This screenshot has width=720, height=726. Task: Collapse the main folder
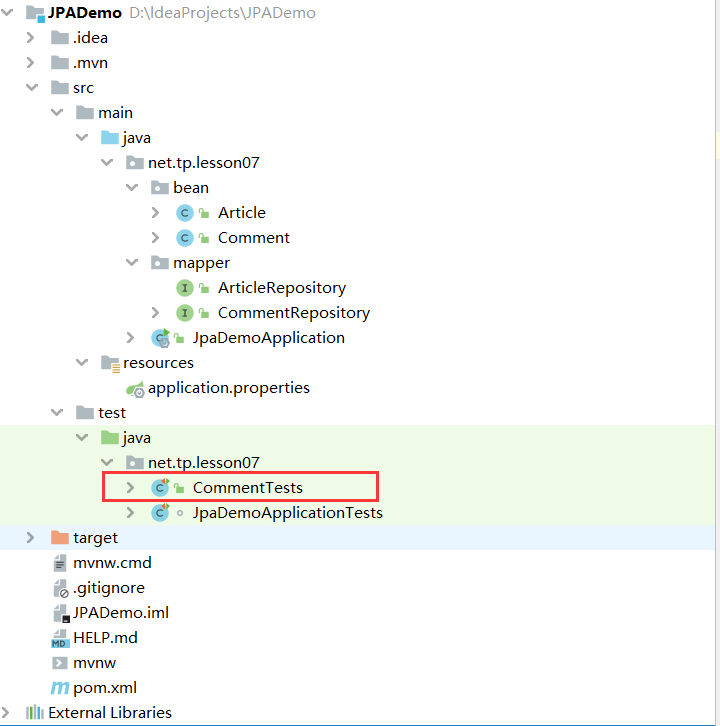click(x=57, y=112)
